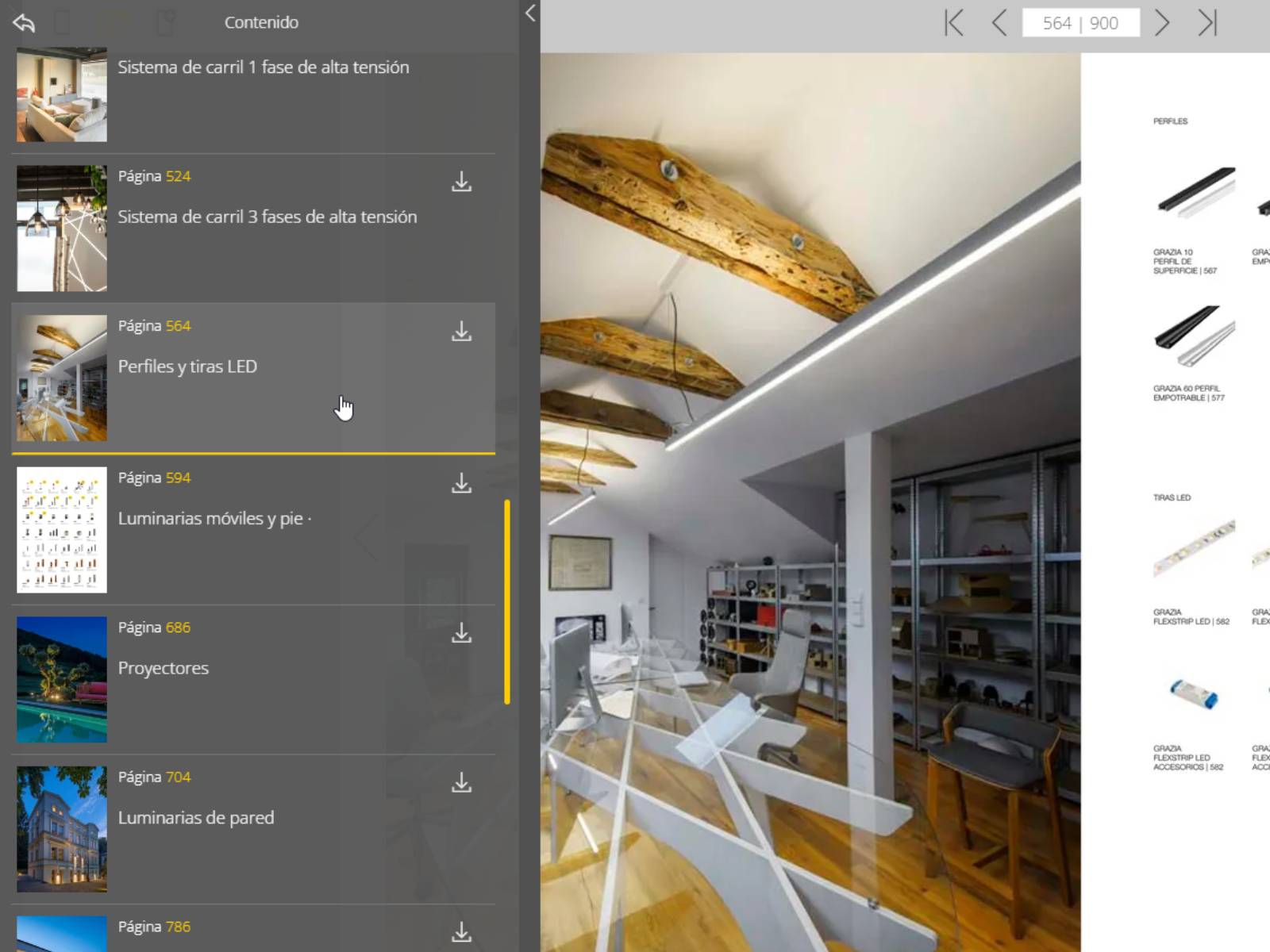Click the Flexstrip LED accessories driver image

pyautogui.click(x=1193, y=693)
